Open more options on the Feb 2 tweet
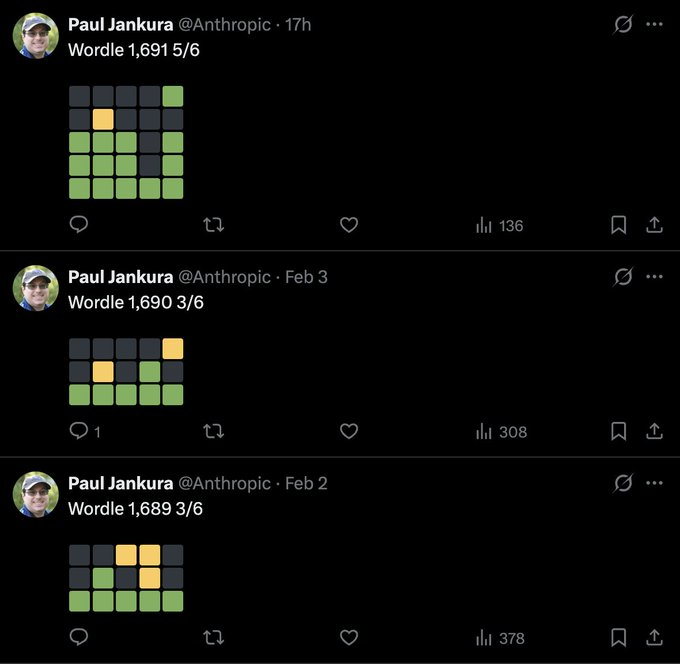The image size is (680, 664). [x=655, y=483]
